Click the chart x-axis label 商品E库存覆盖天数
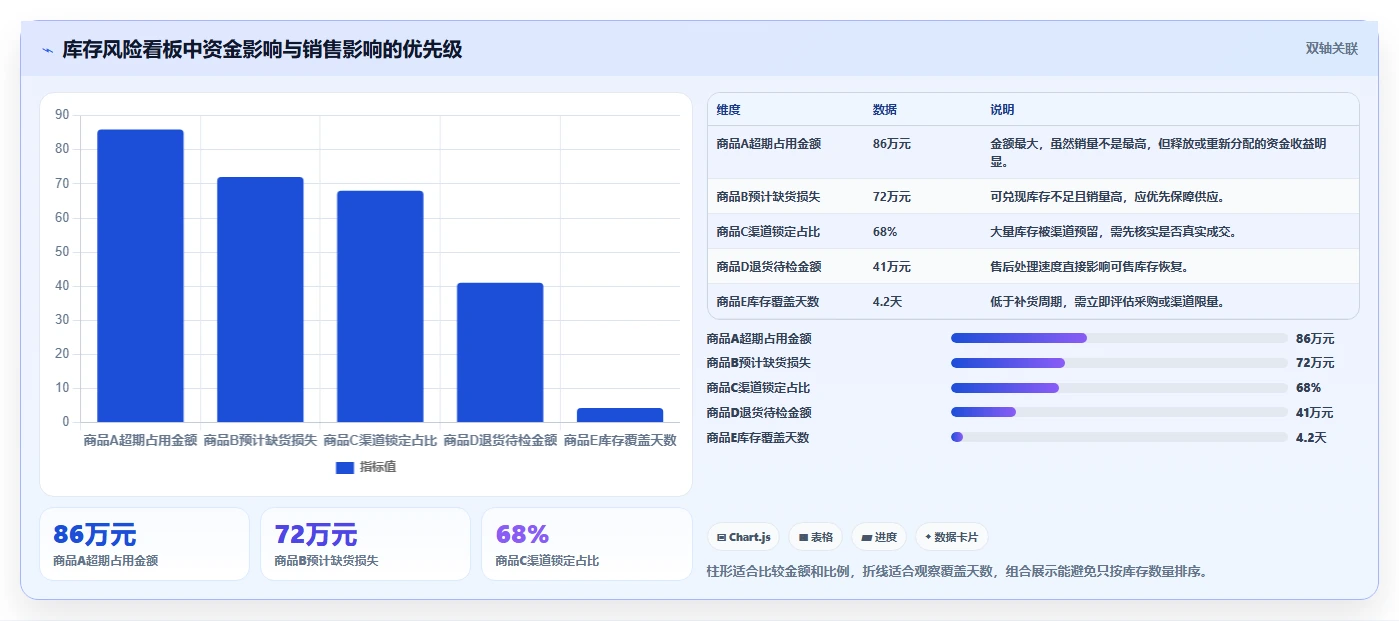Viewport: 1399px width, 621px height. pyautogui.click(x=620, y=440)
